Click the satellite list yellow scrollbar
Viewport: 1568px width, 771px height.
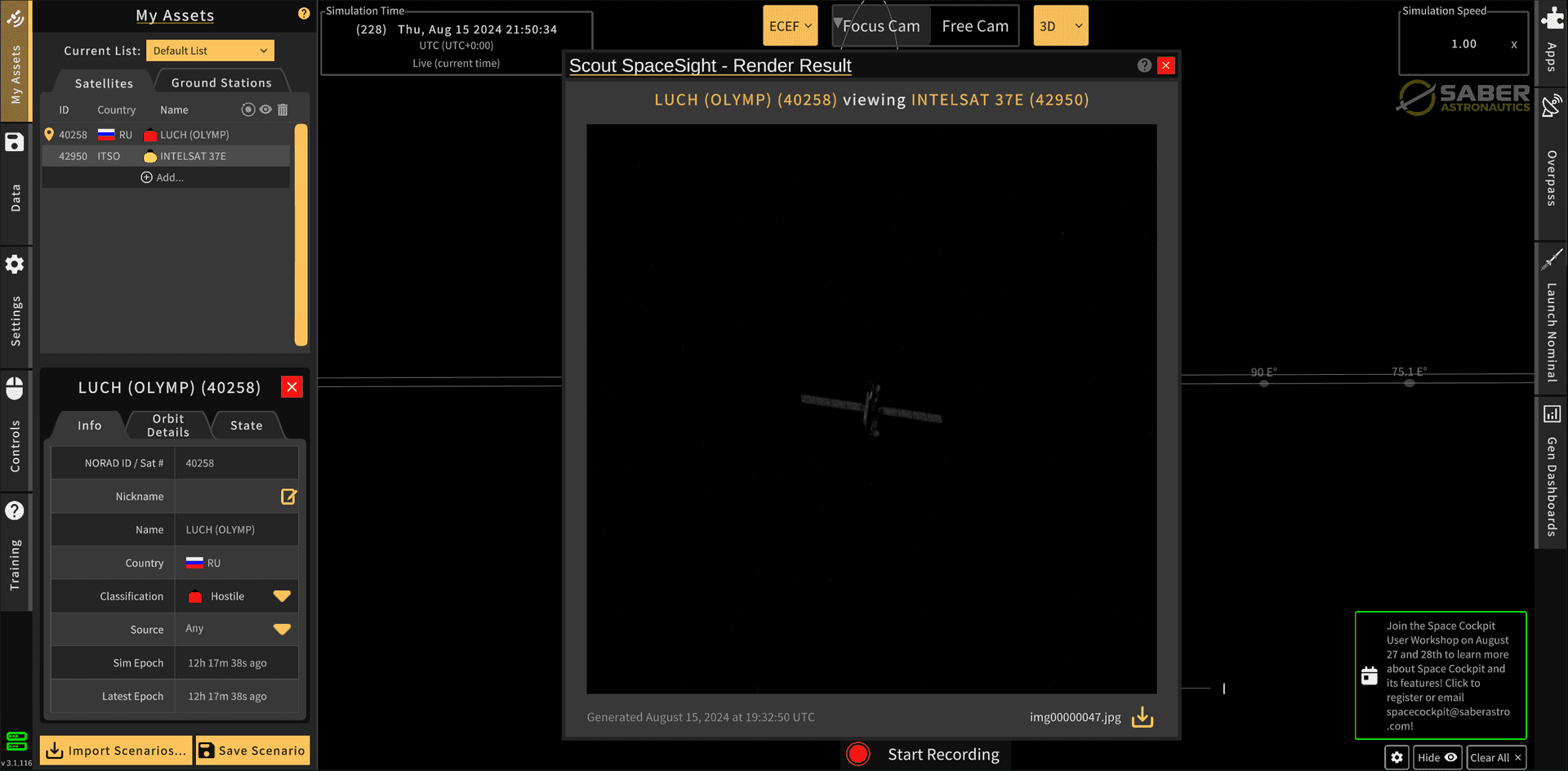pyautogui.click(x=301, y=235)
